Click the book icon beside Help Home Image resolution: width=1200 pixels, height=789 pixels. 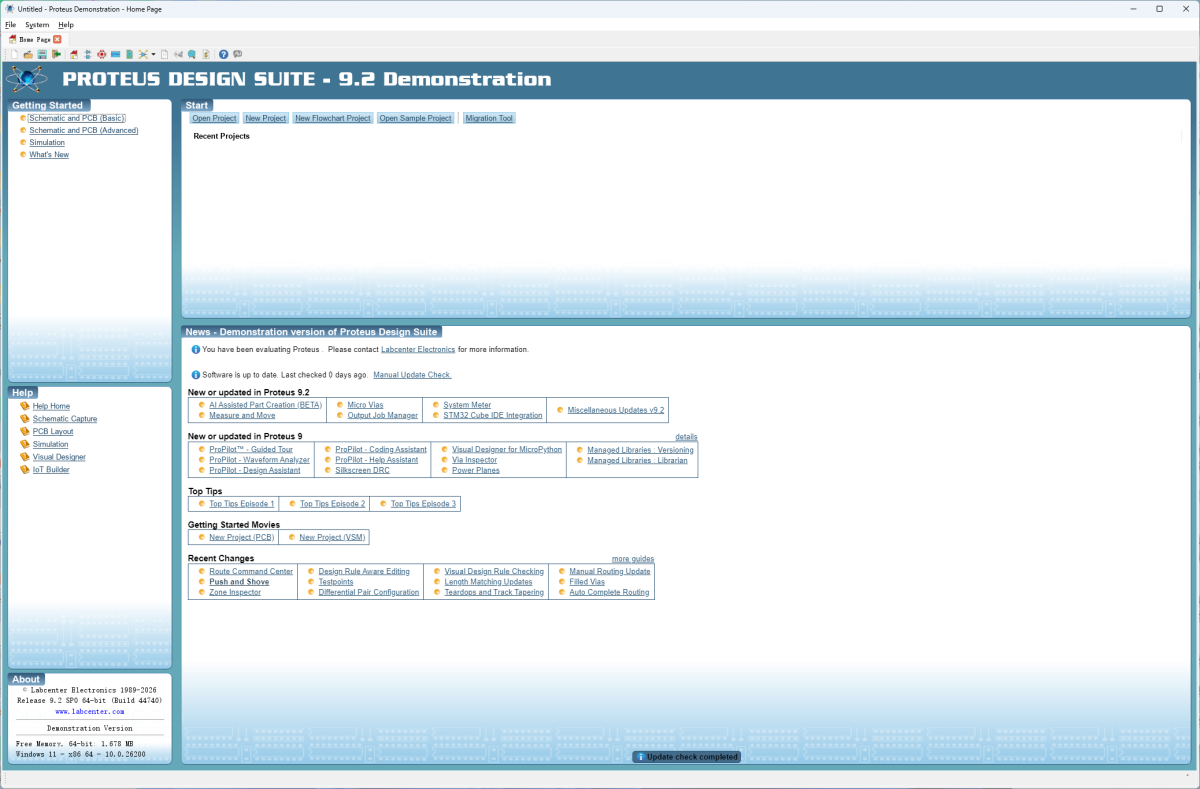pyautogui.click(x=25, y=406)
